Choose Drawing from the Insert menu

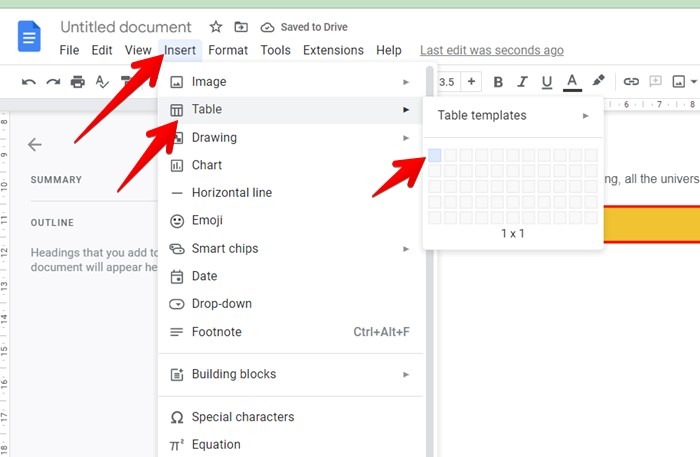(x=291, y=137)
